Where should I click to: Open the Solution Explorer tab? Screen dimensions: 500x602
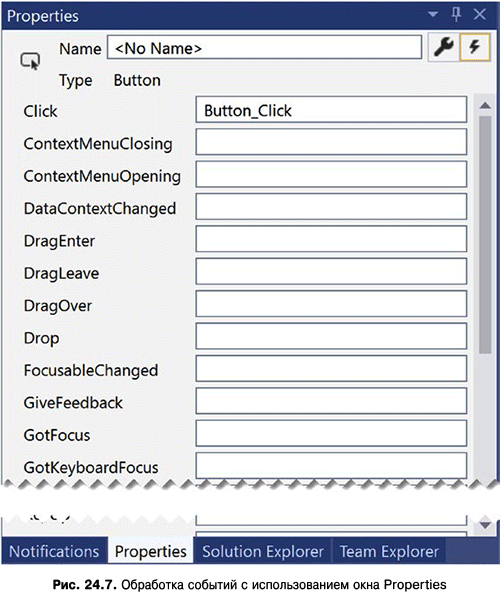[263, 551]
